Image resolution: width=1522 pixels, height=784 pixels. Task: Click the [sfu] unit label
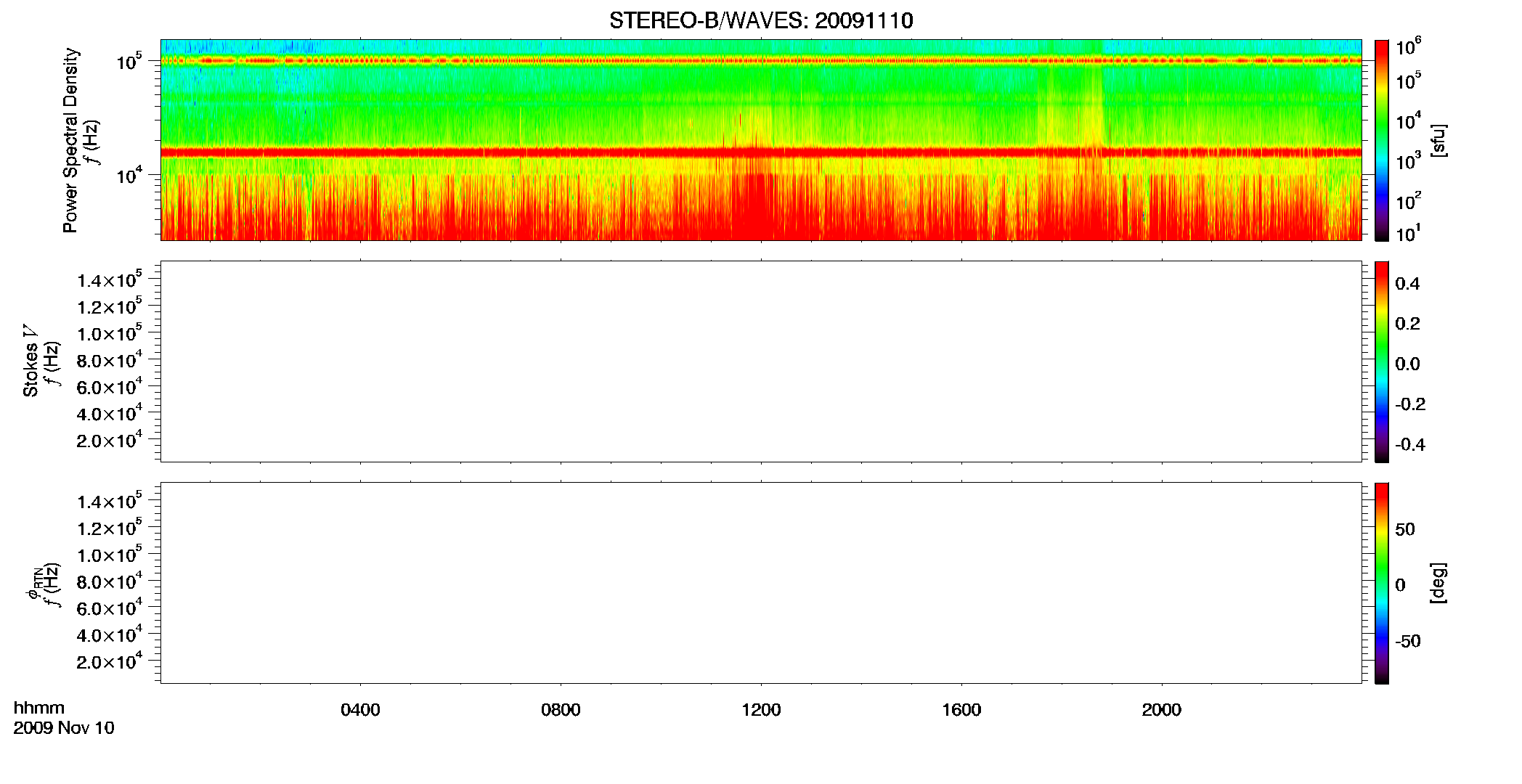click(1438, 140)
